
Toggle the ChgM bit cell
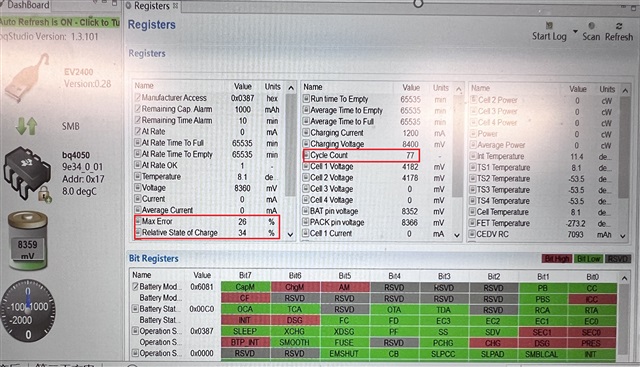point(295,287)
